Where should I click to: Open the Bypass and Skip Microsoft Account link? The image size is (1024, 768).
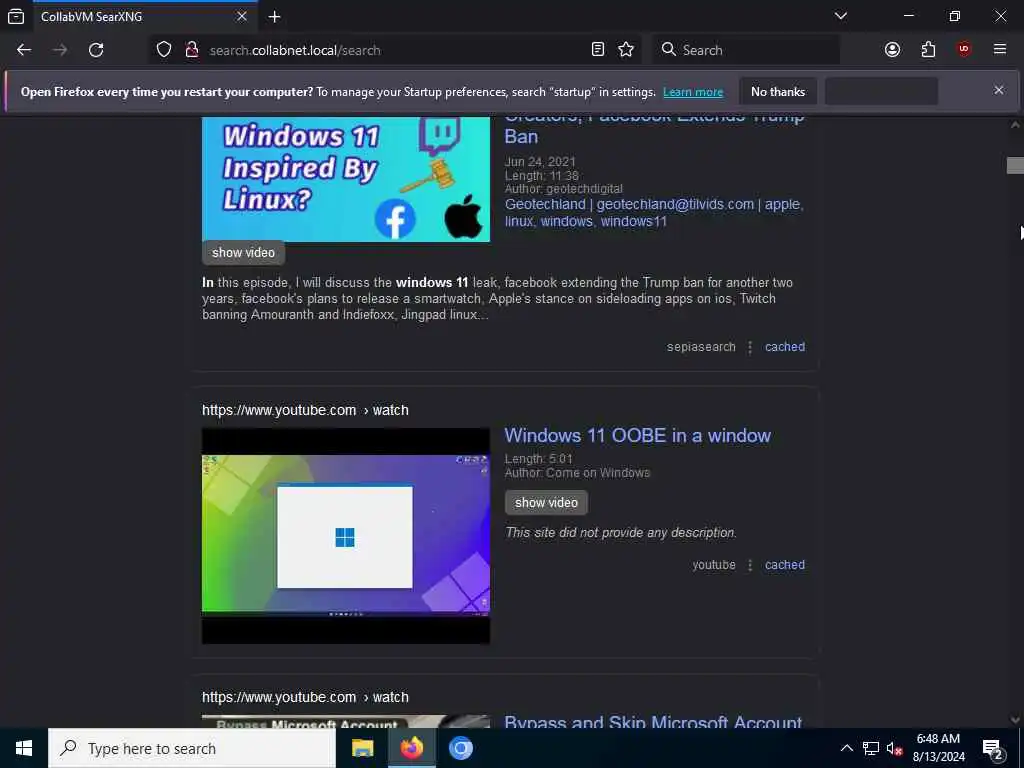[653, 722]
